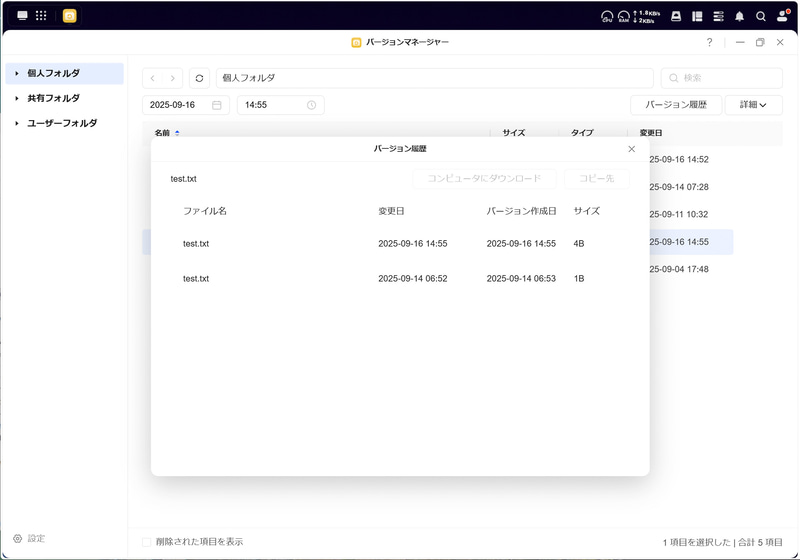Open the user account icon
This screenshot has width=800, height=560.
782,16
